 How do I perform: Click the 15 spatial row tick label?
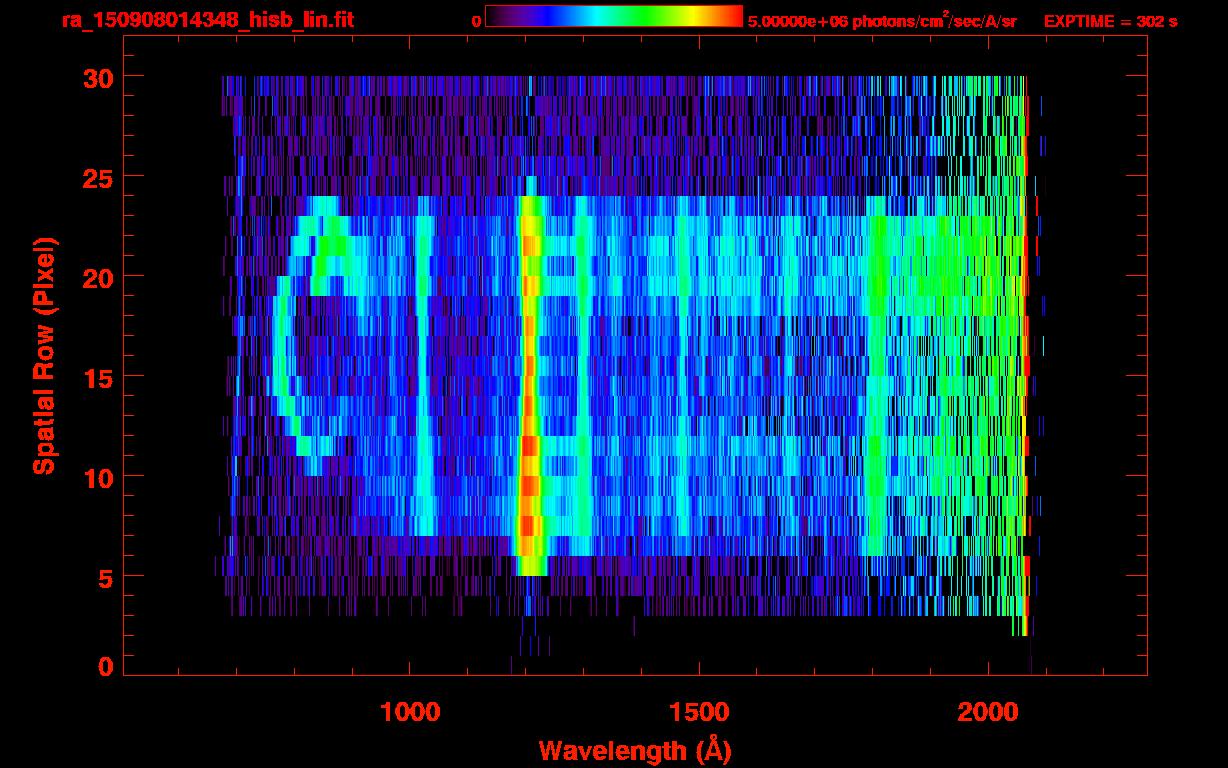98,377
